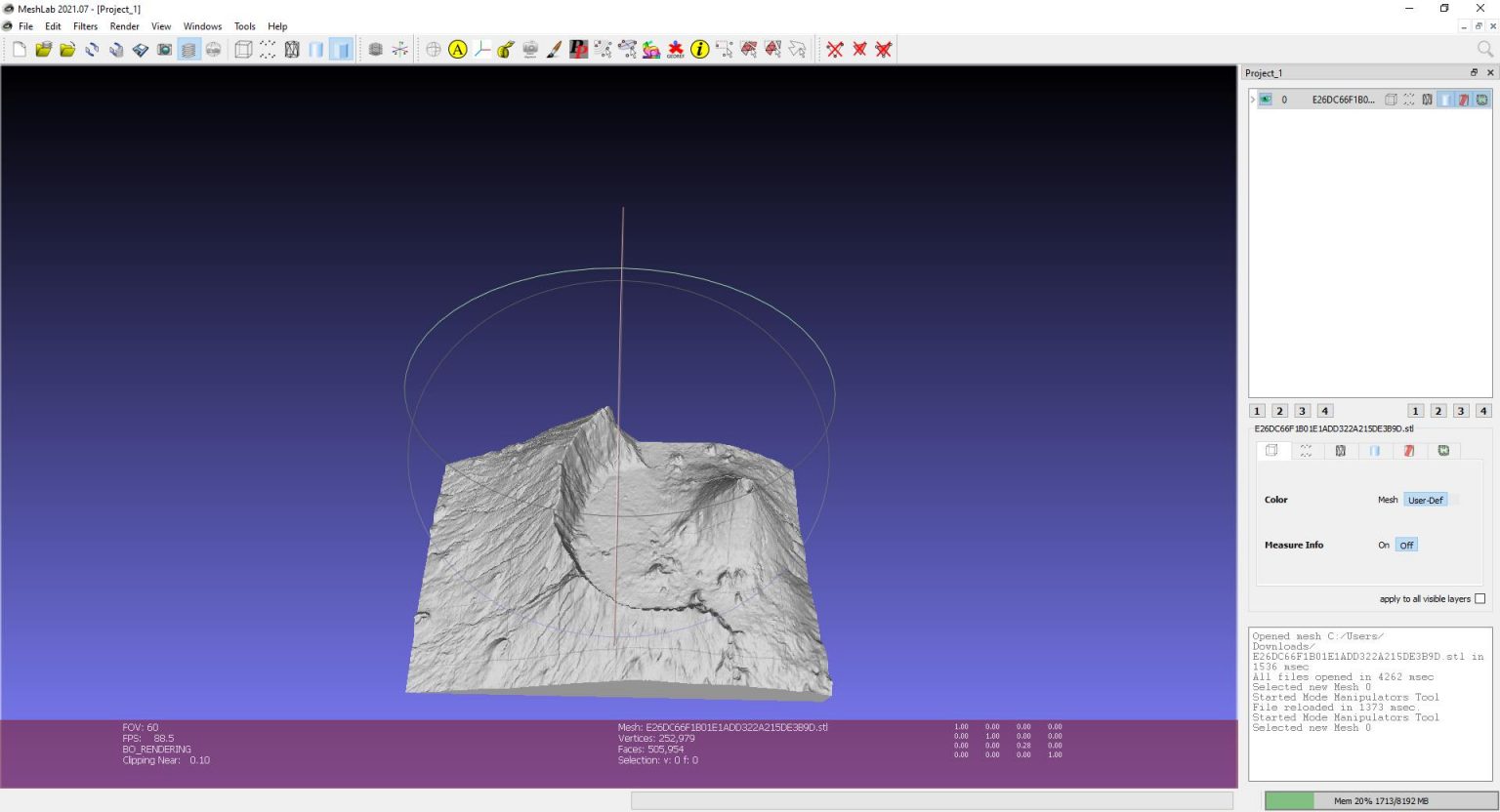This screenshot has height=812, width=1500.
Task: Switch to the green decorator properties tab
Action: point(1443,450)
